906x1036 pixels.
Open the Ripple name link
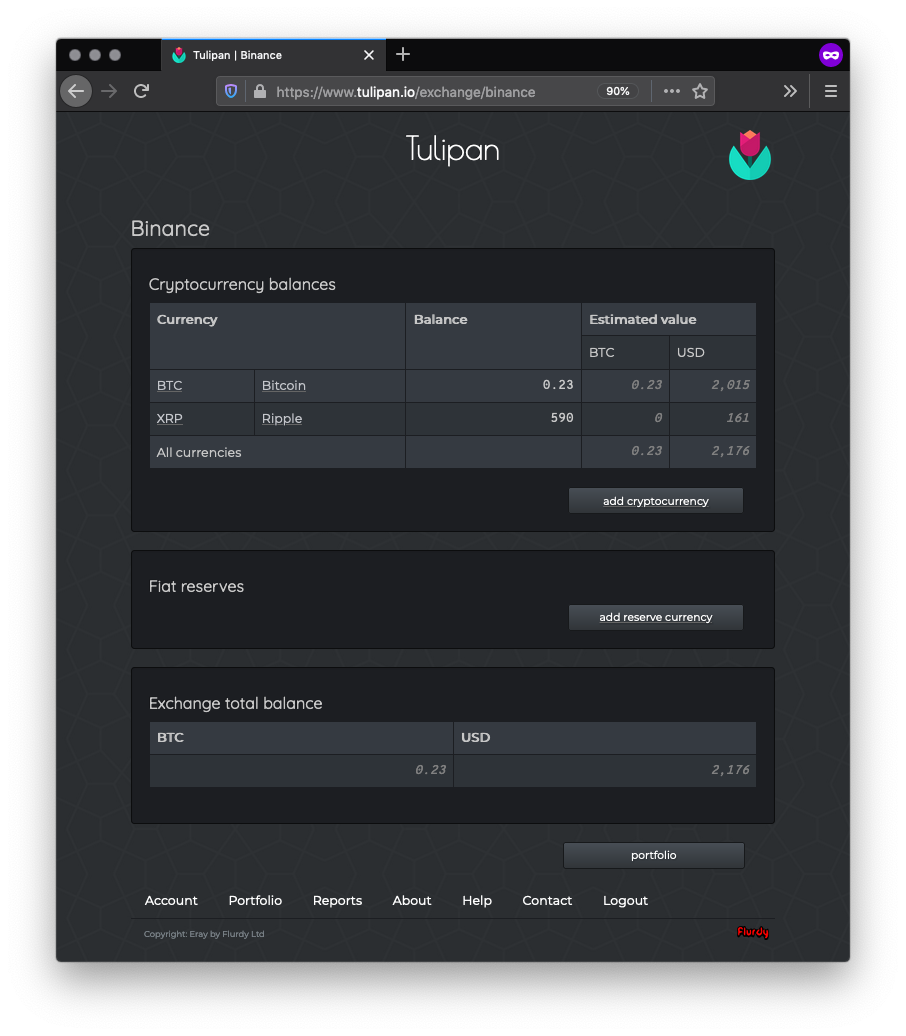tap(282, 418)
